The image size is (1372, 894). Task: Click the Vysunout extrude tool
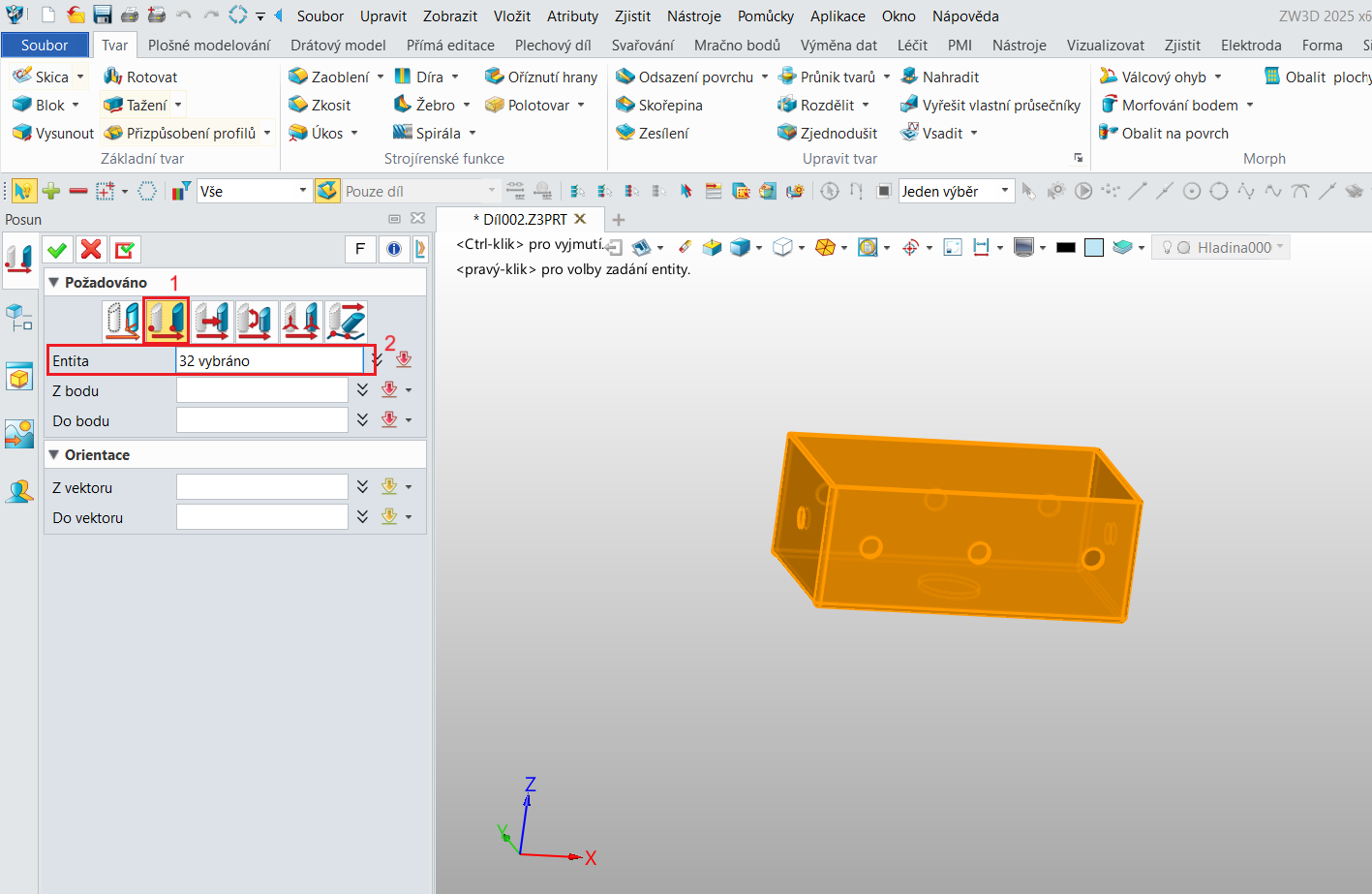(x=53, y=133)
